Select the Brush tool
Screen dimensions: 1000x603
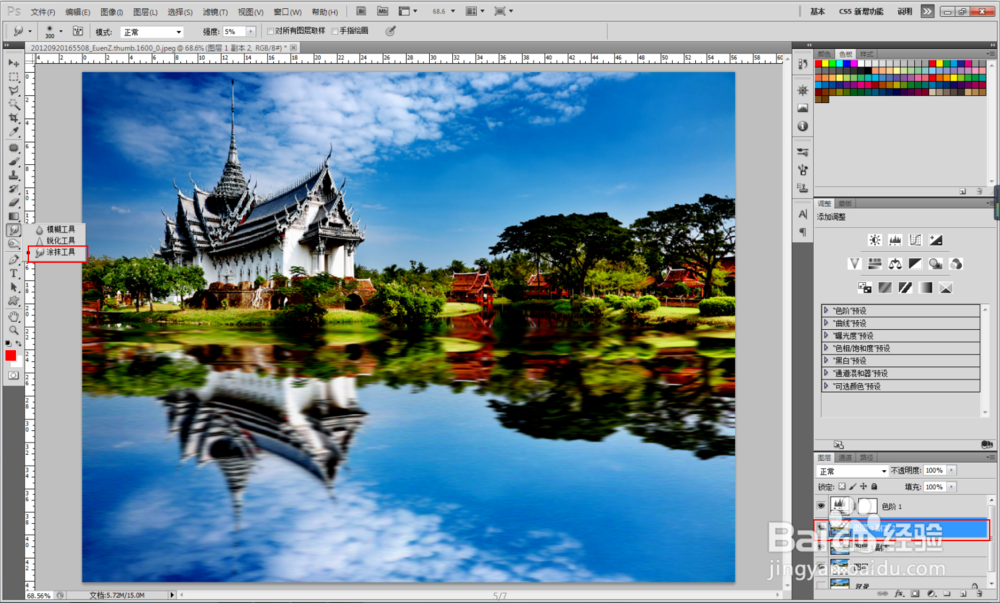click(x=13, y=162)
